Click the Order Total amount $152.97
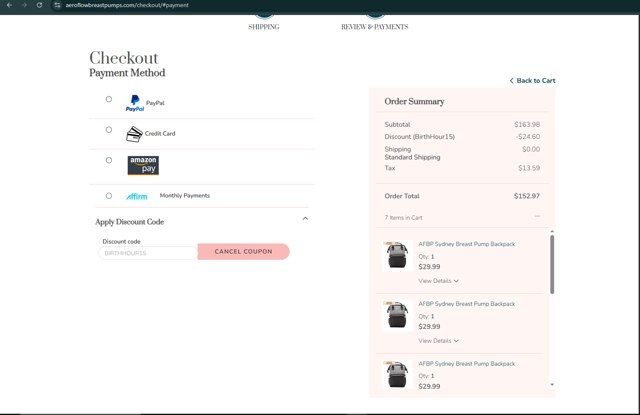640x415 pixels. tap(527, 196)
